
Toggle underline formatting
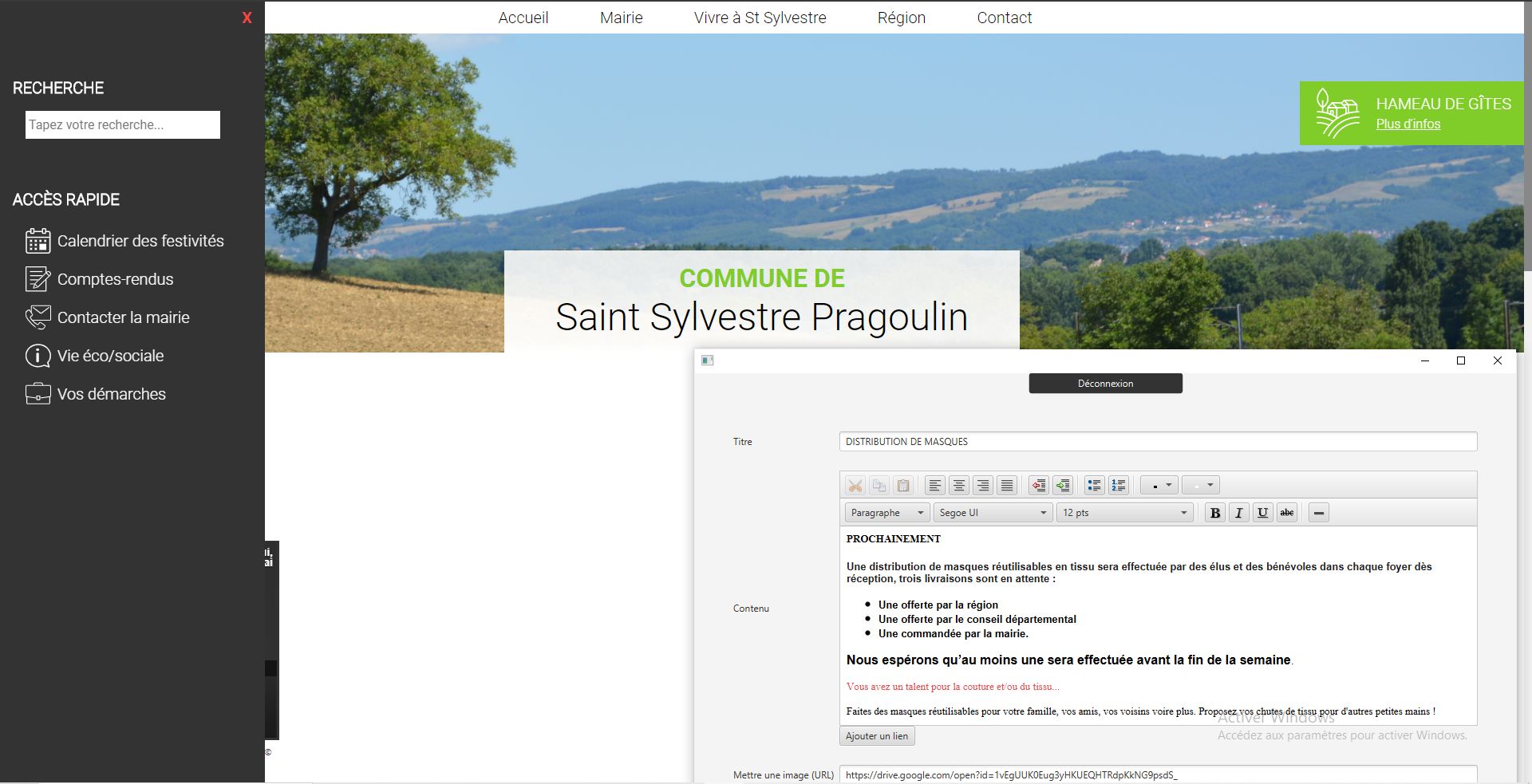click(1262, 513)
